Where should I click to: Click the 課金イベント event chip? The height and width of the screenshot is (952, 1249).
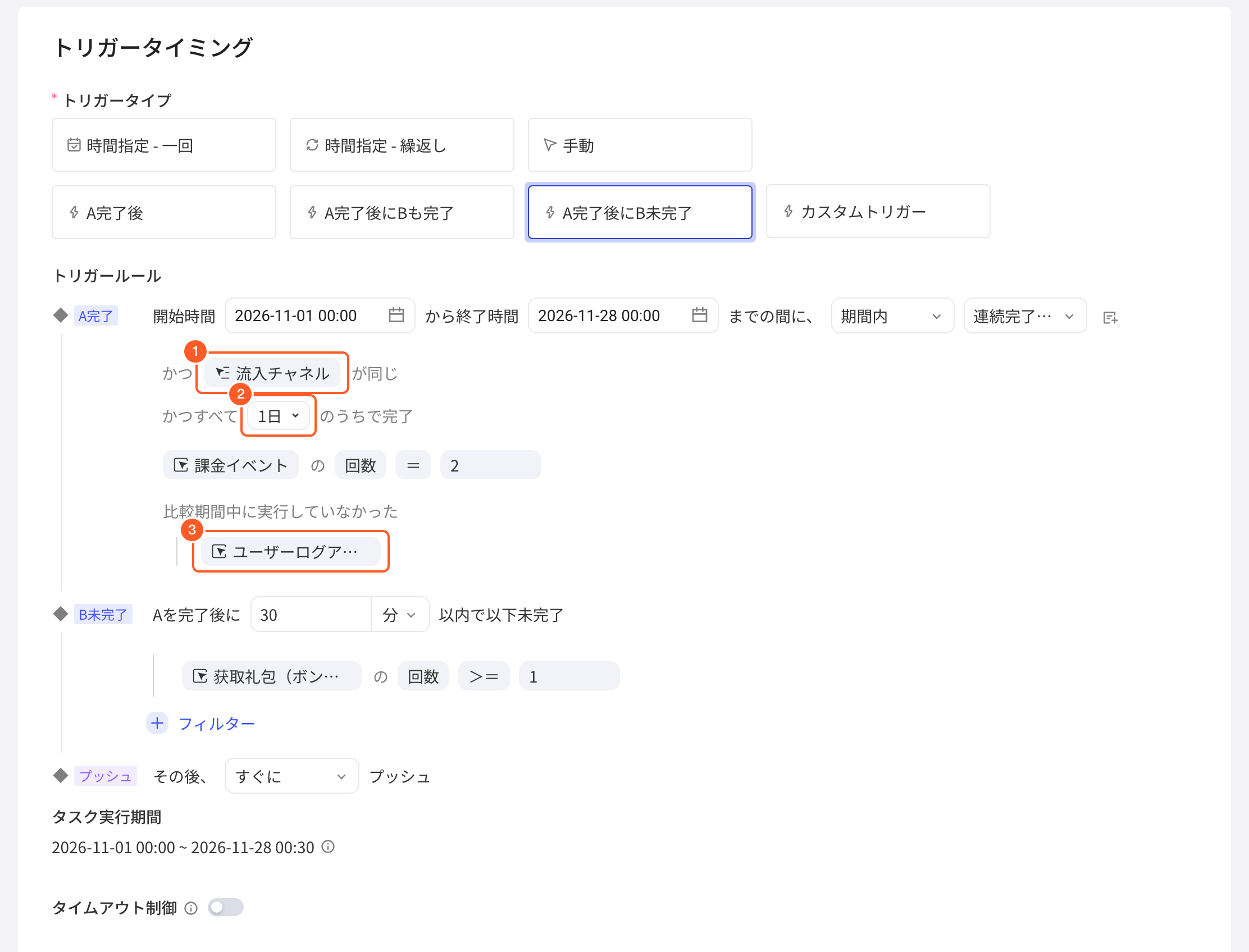coord(231,465)
